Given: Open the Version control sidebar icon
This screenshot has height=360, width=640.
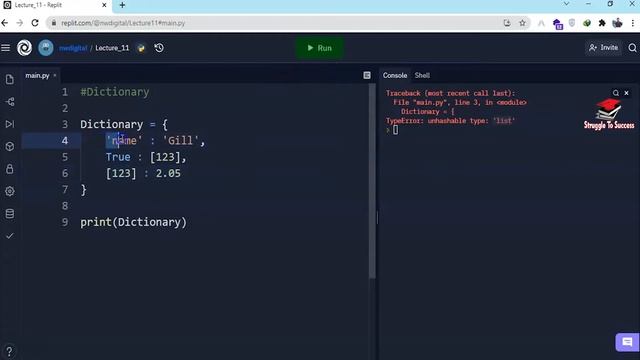Looking at the screenshot, I should click(x=10, y=102).
